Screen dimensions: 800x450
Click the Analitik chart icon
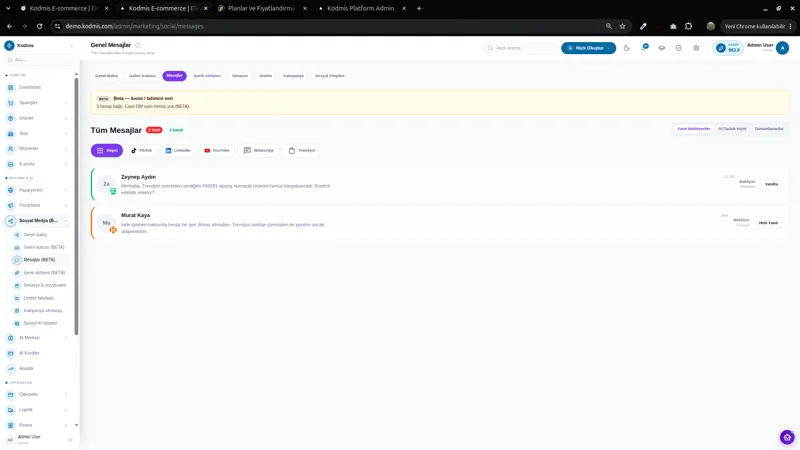click(11, 368)
